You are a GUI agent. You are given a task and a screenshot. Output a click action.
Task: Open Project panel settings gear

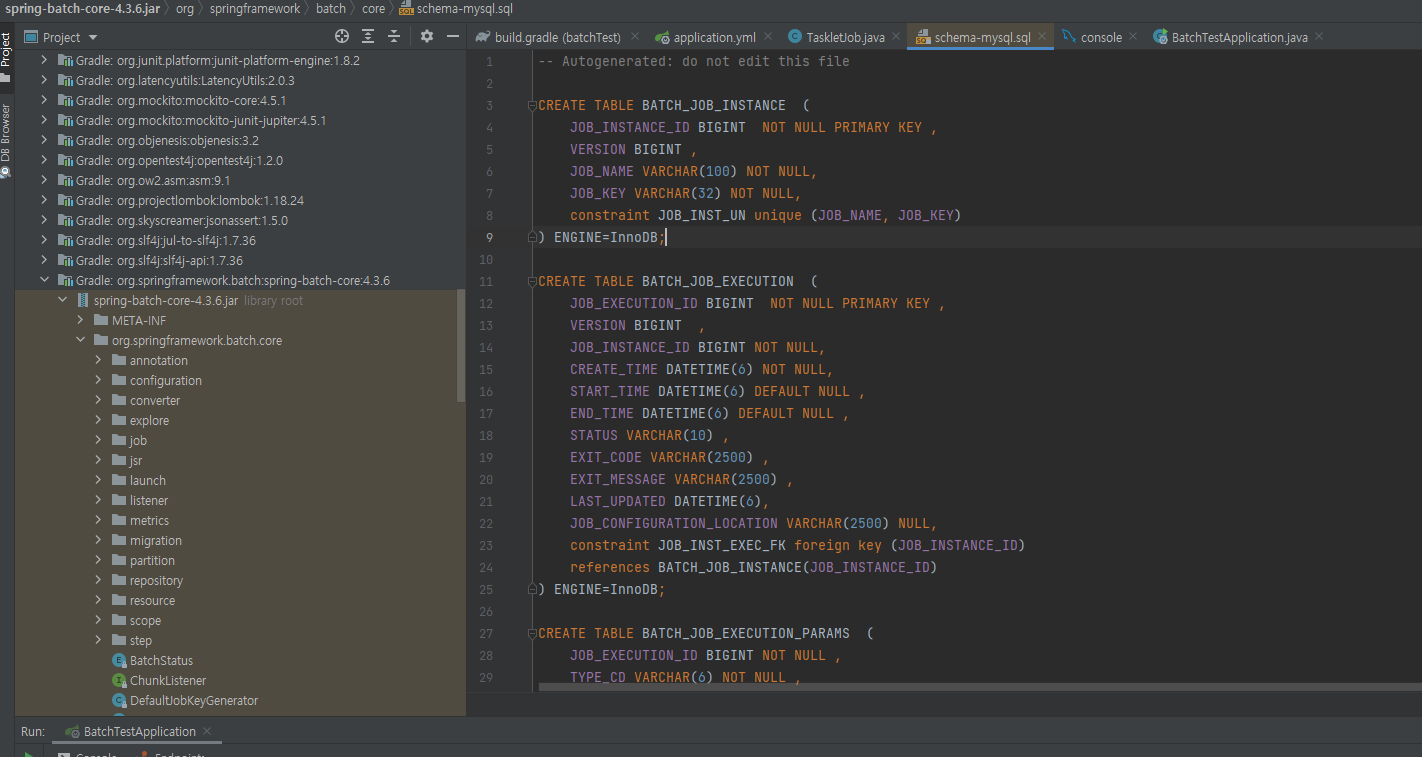(427, 37)
